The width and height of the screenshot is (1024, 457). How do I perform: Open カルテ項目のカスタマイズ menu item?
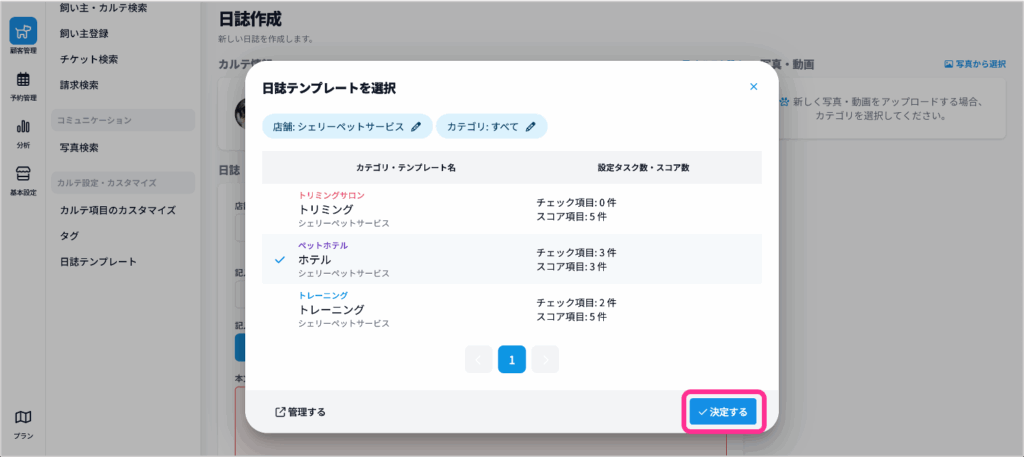(x=118, y=210)
